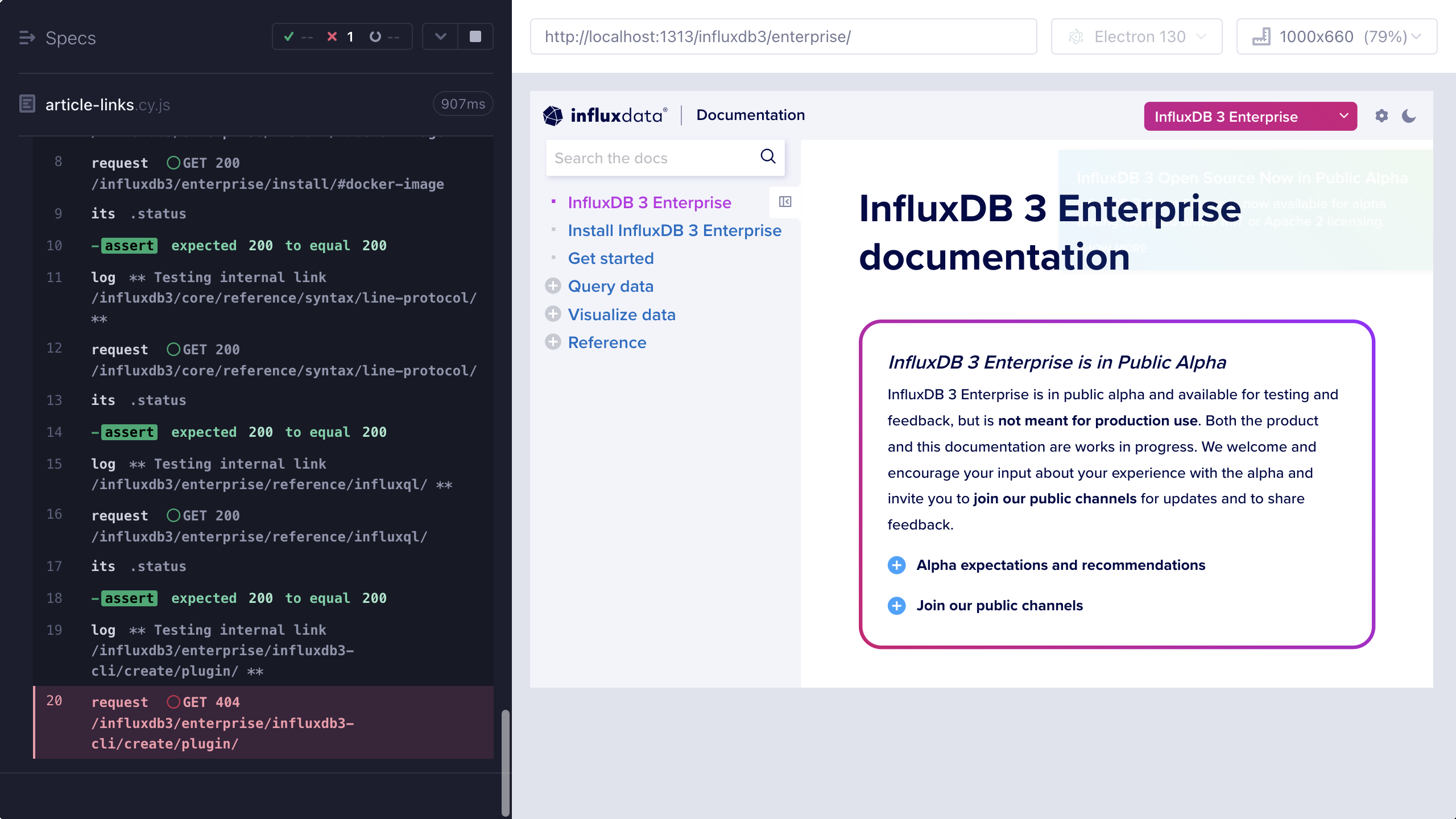The height and width of the screenshot is (819, 1456).
Task: Expand Join our public channels
Action: point(985,606)
